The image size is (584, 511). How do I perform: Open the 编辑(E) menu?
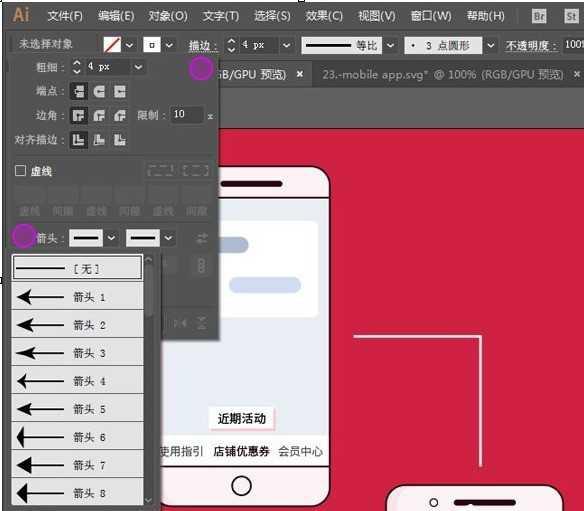[116, 16]
